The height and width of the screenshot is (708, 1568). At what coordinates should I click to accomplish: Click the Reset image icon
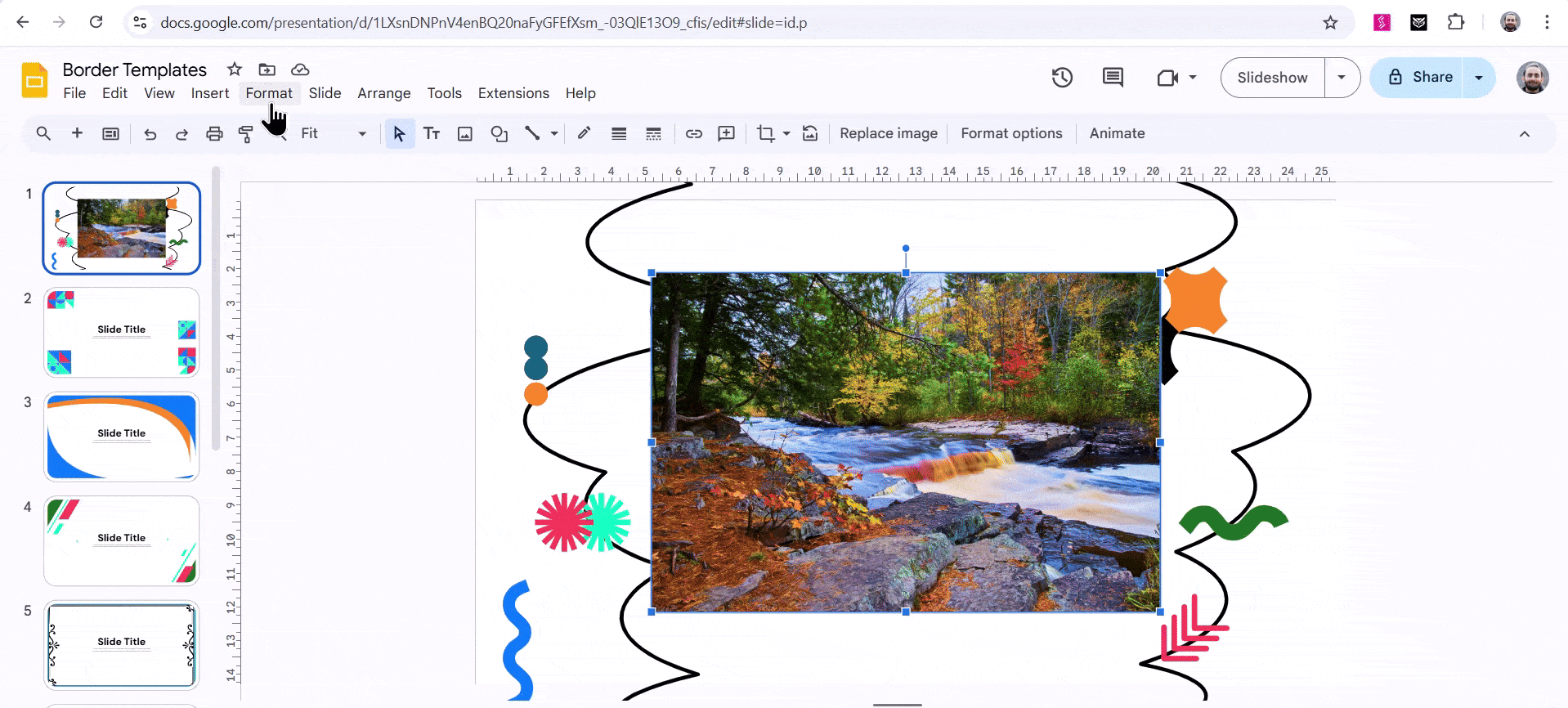tap(810, 134)
